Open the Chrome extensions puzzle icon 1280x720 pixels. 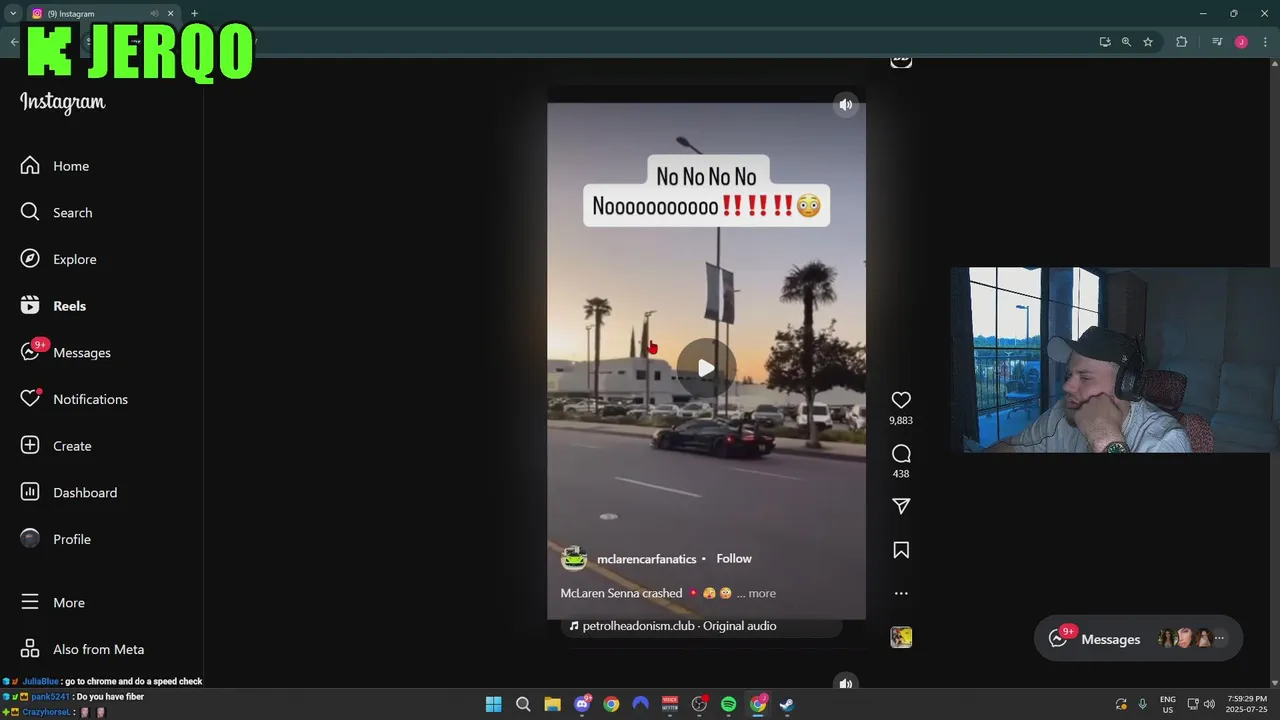click(1182, 42)
